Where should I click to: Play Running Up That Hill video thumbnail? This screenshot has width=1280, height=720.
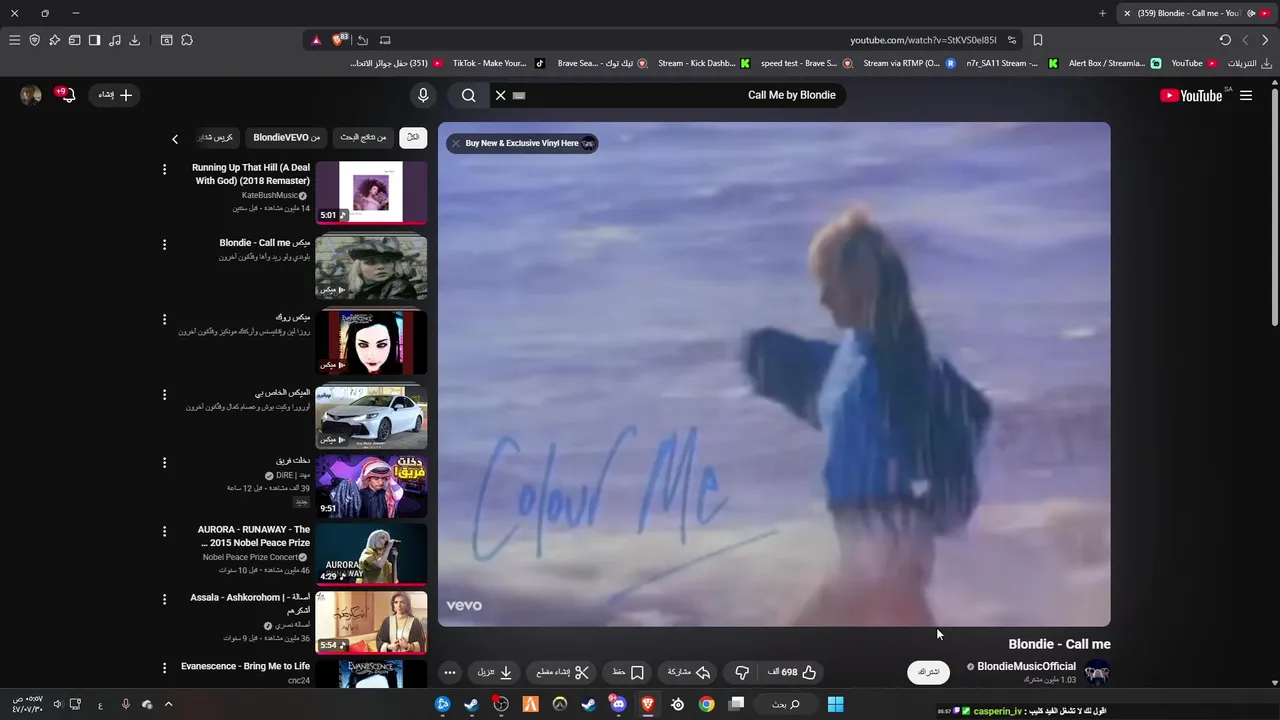click(x=371, y=192)
